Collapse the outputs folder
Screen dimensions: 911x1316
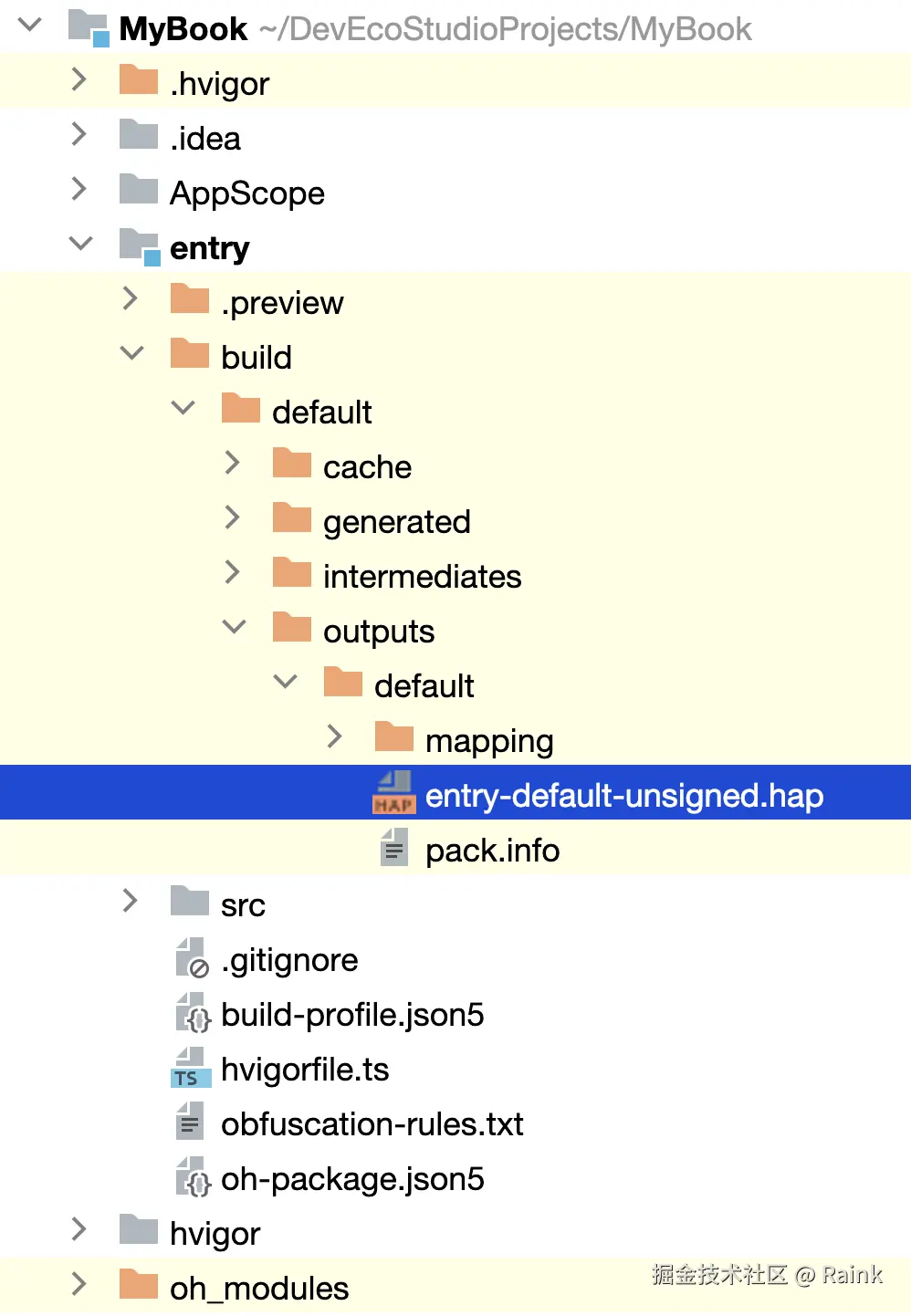click(235, 628)
